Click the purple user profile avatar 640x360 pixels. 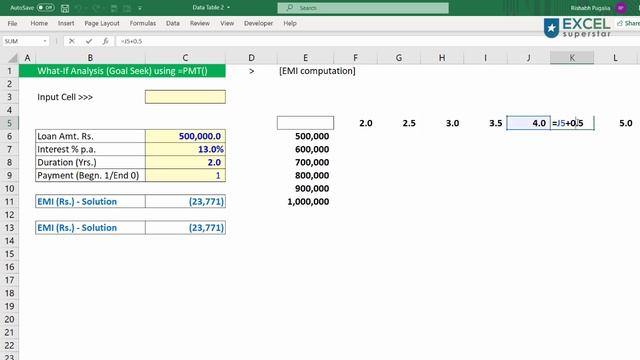[x=621, y=8]
